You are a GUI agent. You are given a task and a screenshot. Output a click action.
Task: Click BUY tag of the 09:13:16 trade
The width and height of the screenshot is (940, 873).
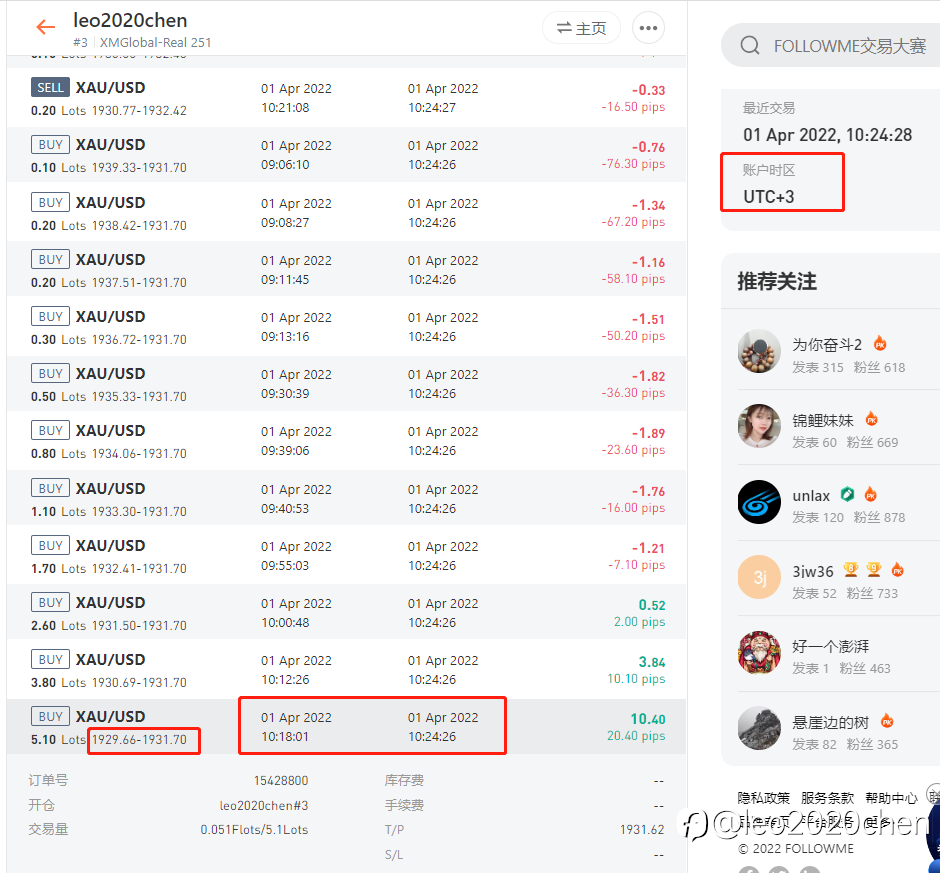50,317
